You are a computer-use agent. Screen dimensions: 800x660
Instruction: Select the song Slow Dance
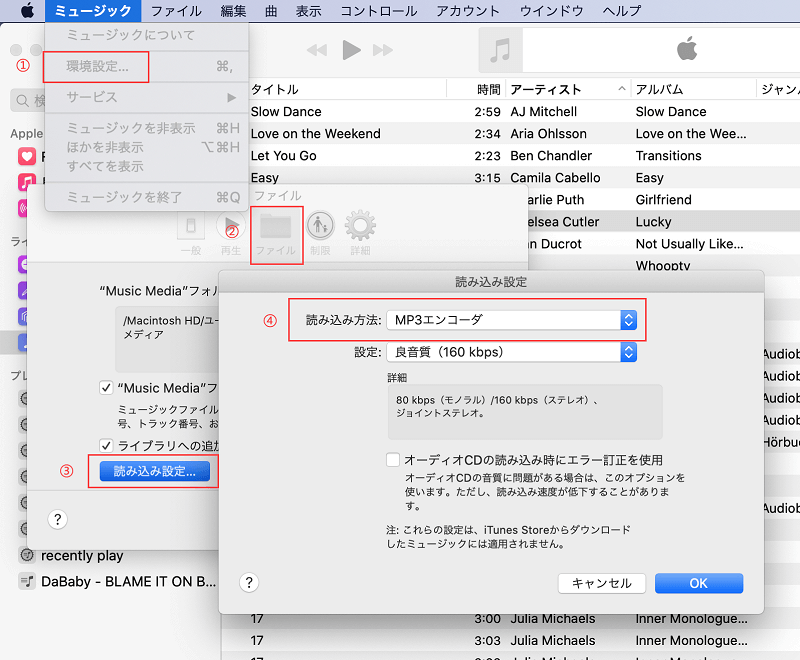point(286,112)
